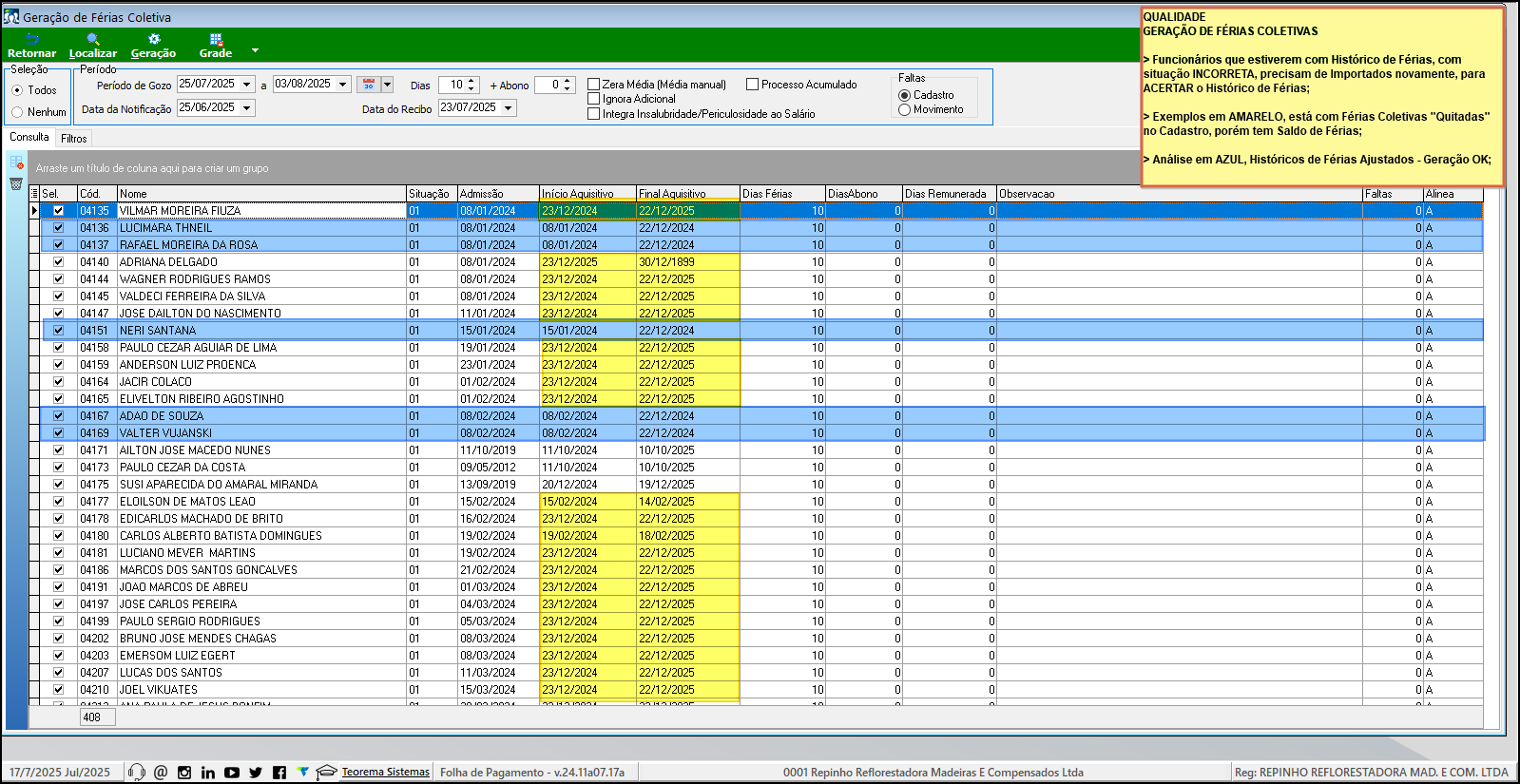Click the calendar icon after the period end date
This screenshot has height=784, width=1520.
[368, 85]
